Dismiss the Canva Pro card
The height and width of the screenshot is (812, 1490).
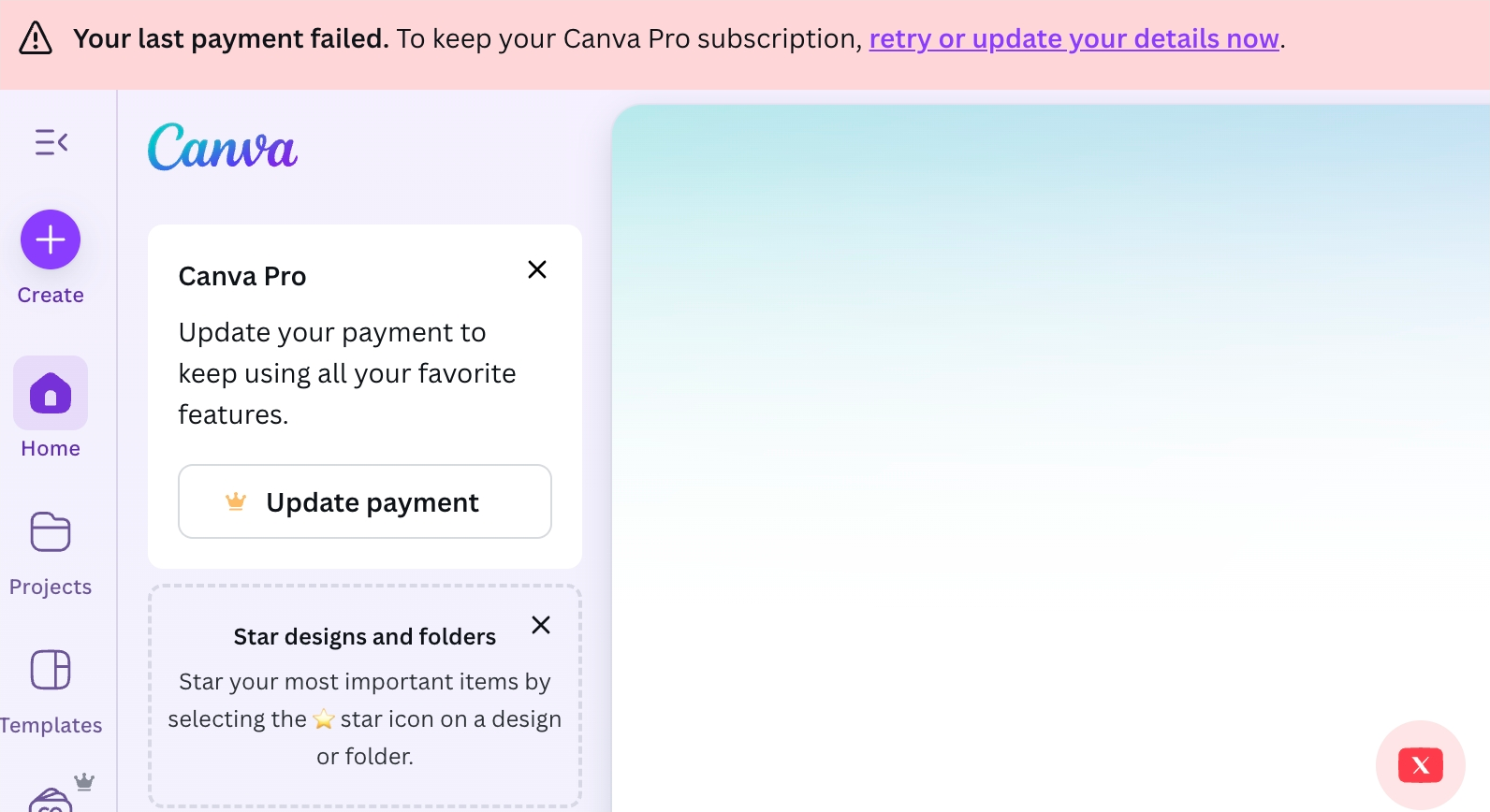pyautogui.click(x=537, y=269)
